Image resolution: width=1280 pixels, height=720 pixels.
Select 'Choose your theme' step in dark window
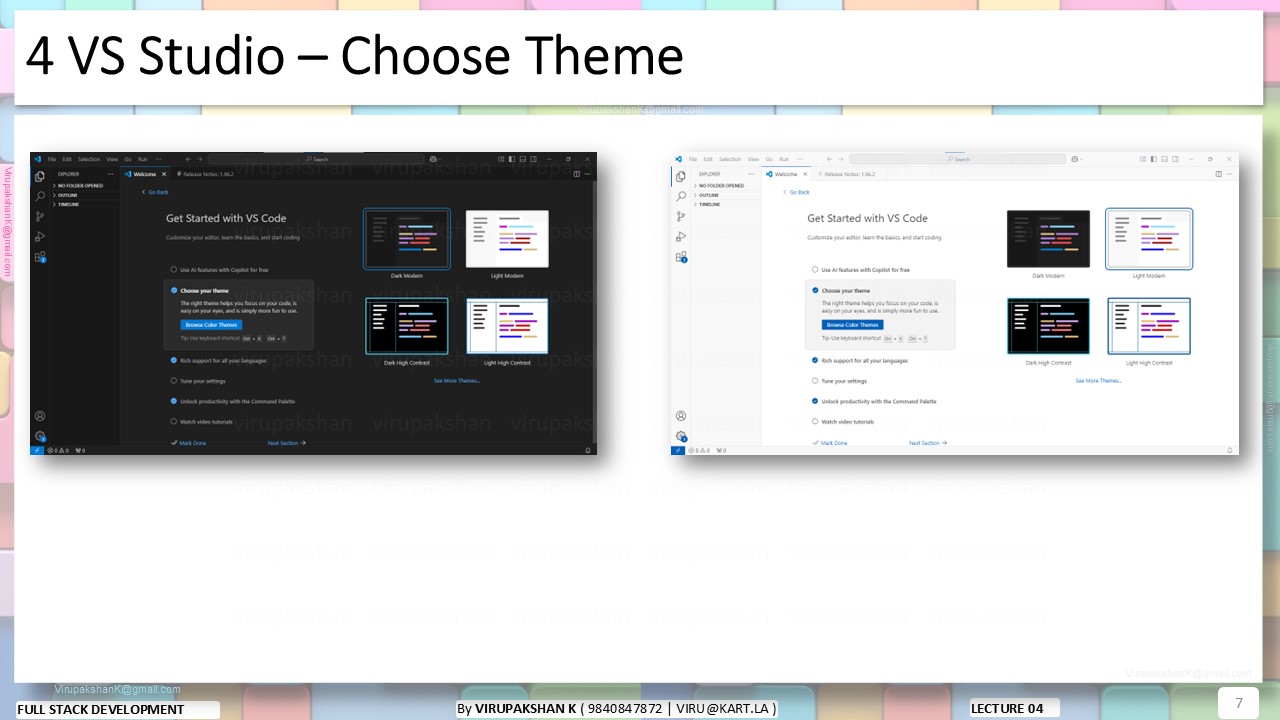199,290
